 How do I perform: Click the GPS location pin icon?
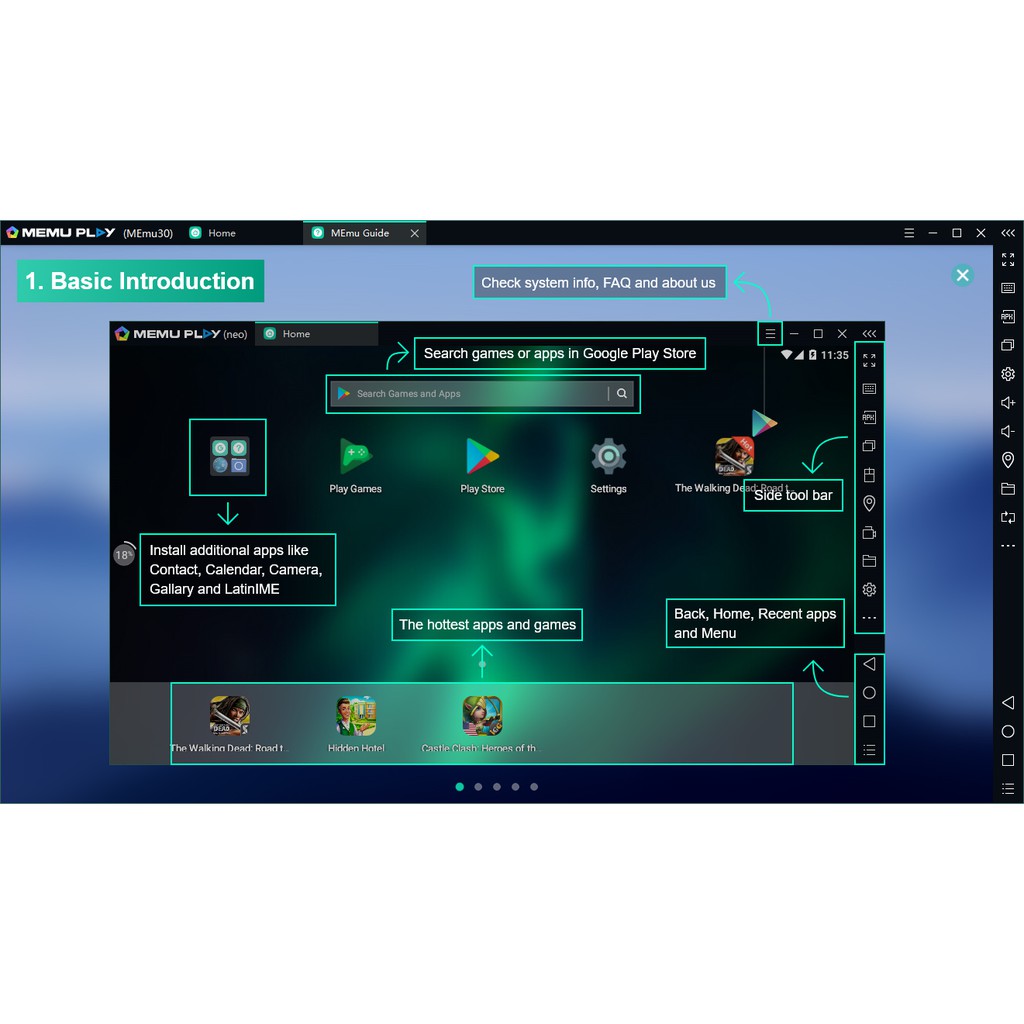coord(1008,460)
